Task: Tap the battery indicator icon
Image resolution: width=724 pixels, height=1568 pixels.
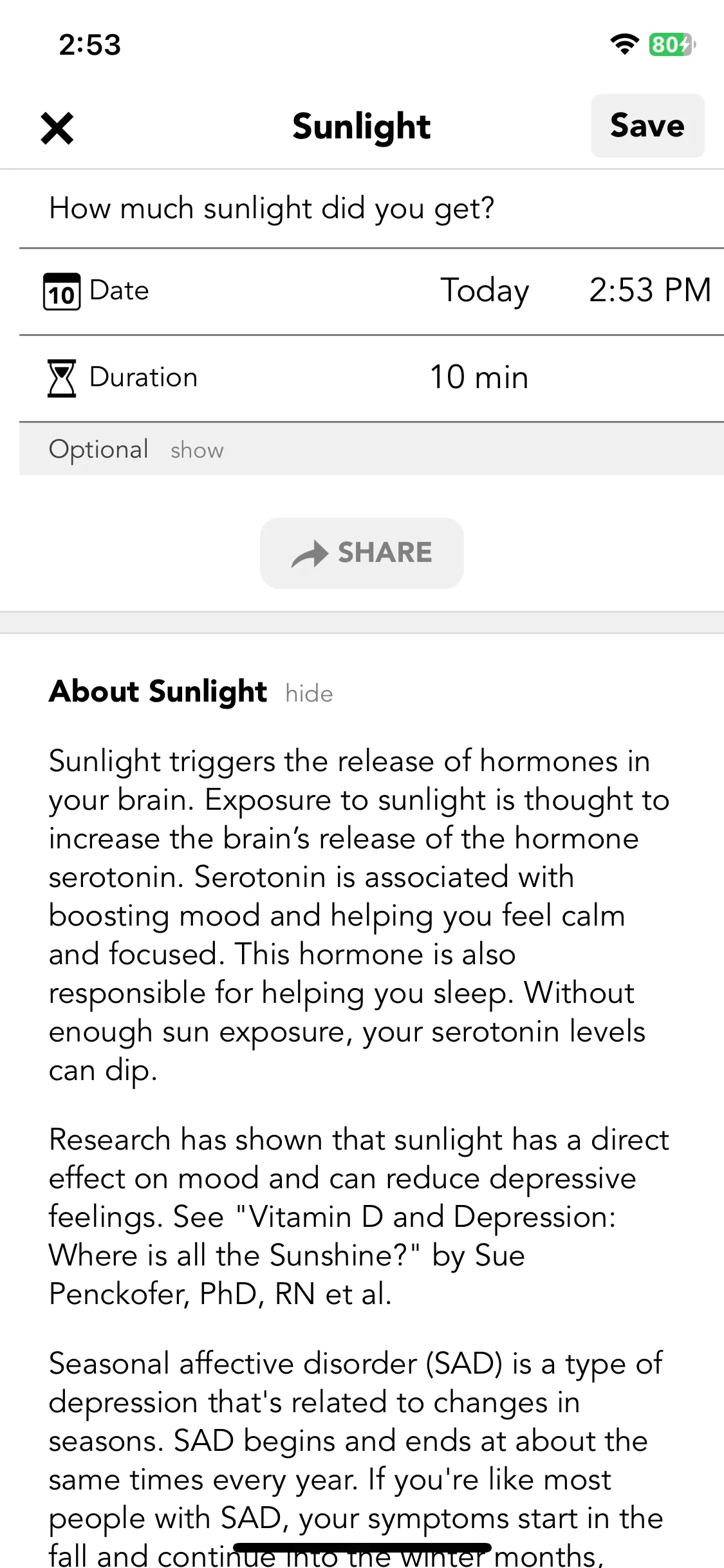Action: click(x=672, y=44)
